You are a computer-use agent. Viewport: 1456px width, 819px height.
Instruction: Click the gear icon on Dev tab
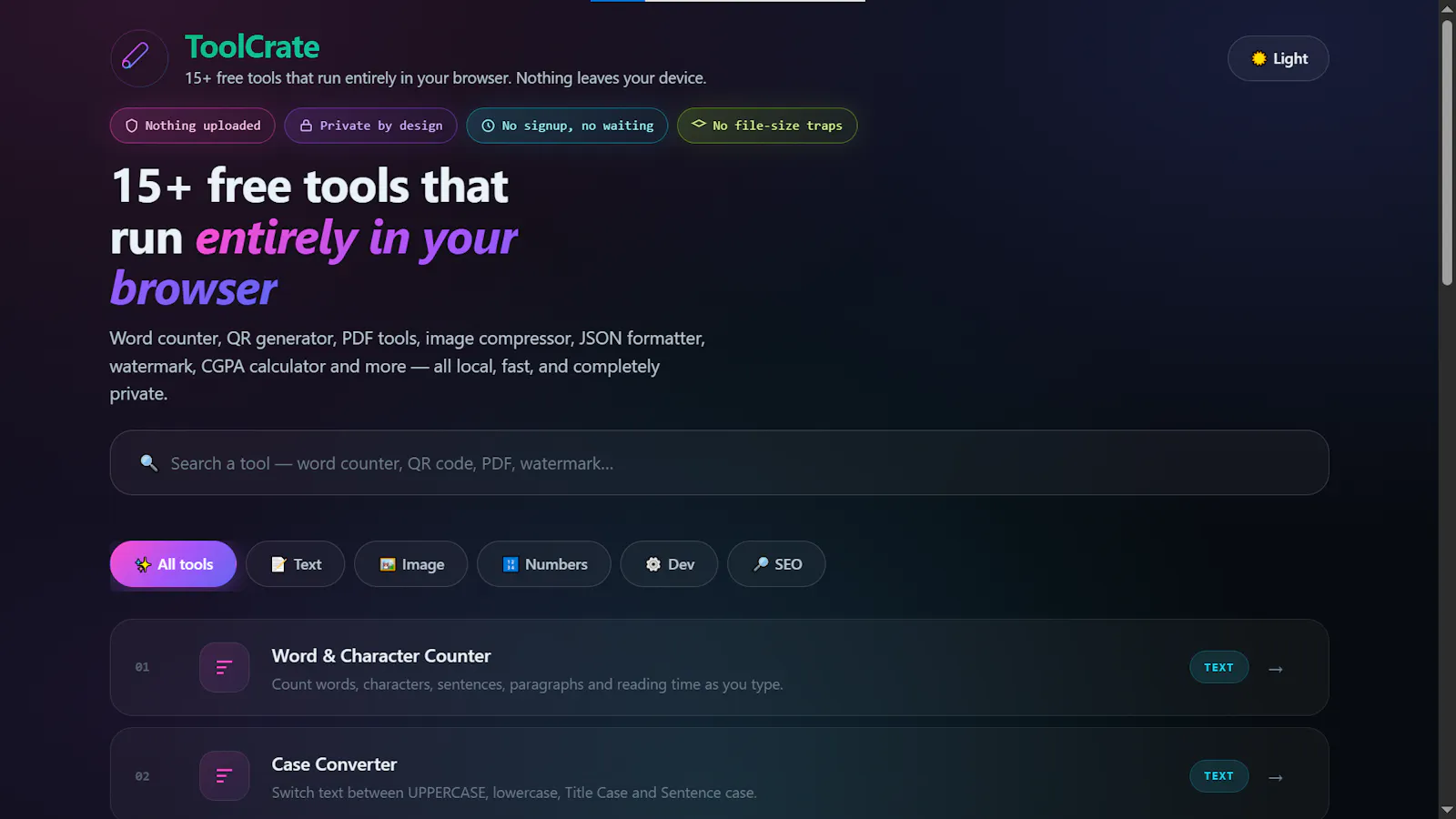tap(653, 564)
